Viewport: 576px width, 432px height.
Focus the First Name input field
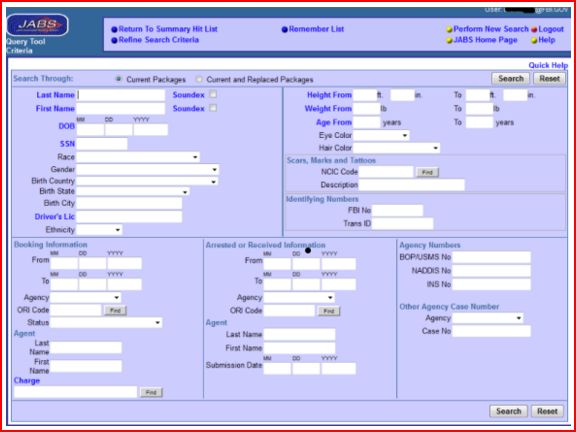click(121, 109)
